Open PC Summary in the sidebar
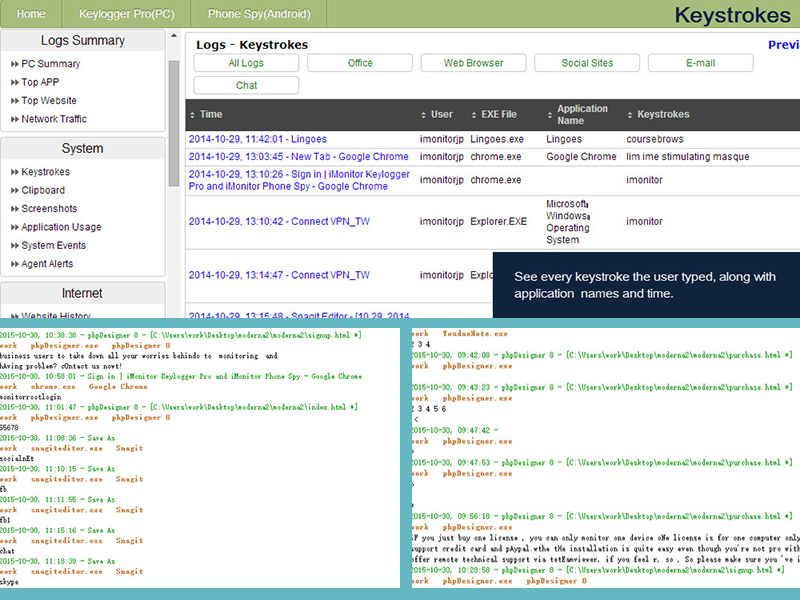800x600 pixels. (50, 64)
